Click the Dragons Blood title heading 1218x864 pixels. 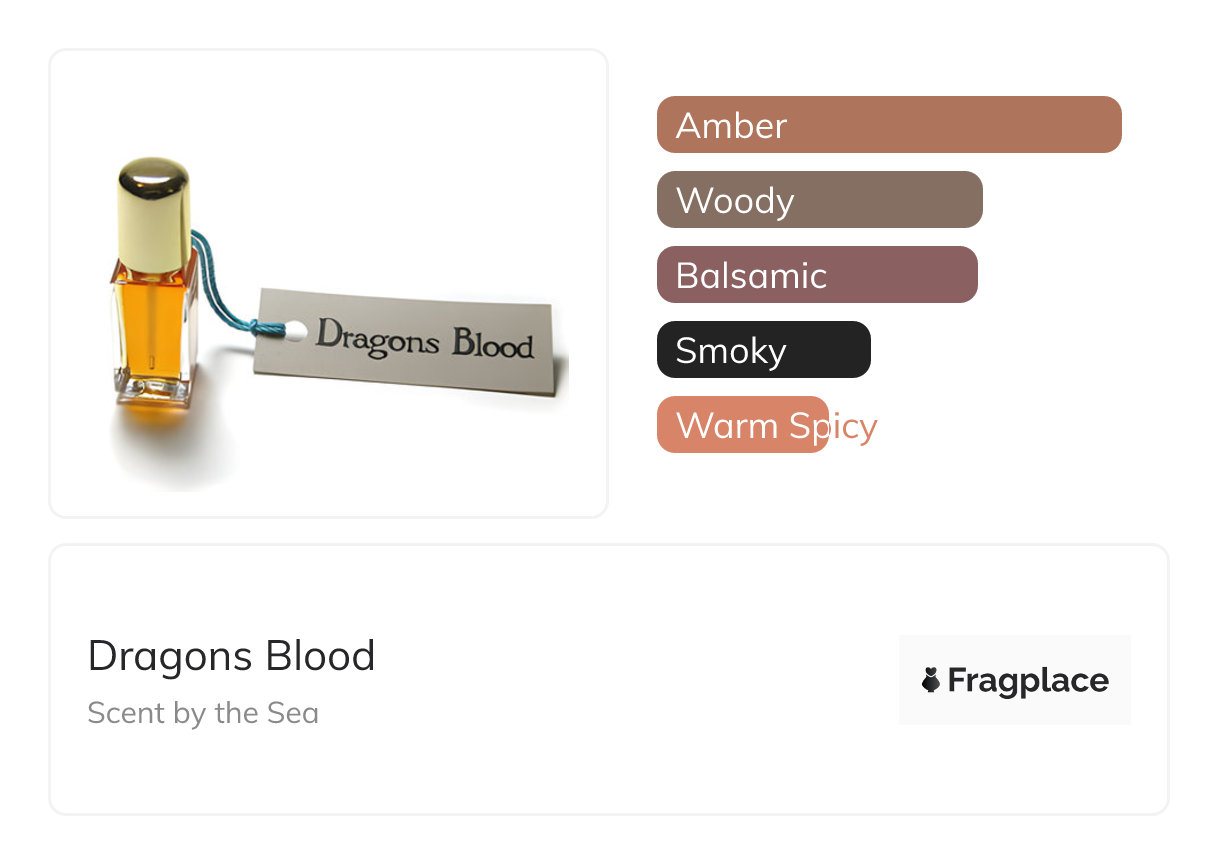pos(231,656)
